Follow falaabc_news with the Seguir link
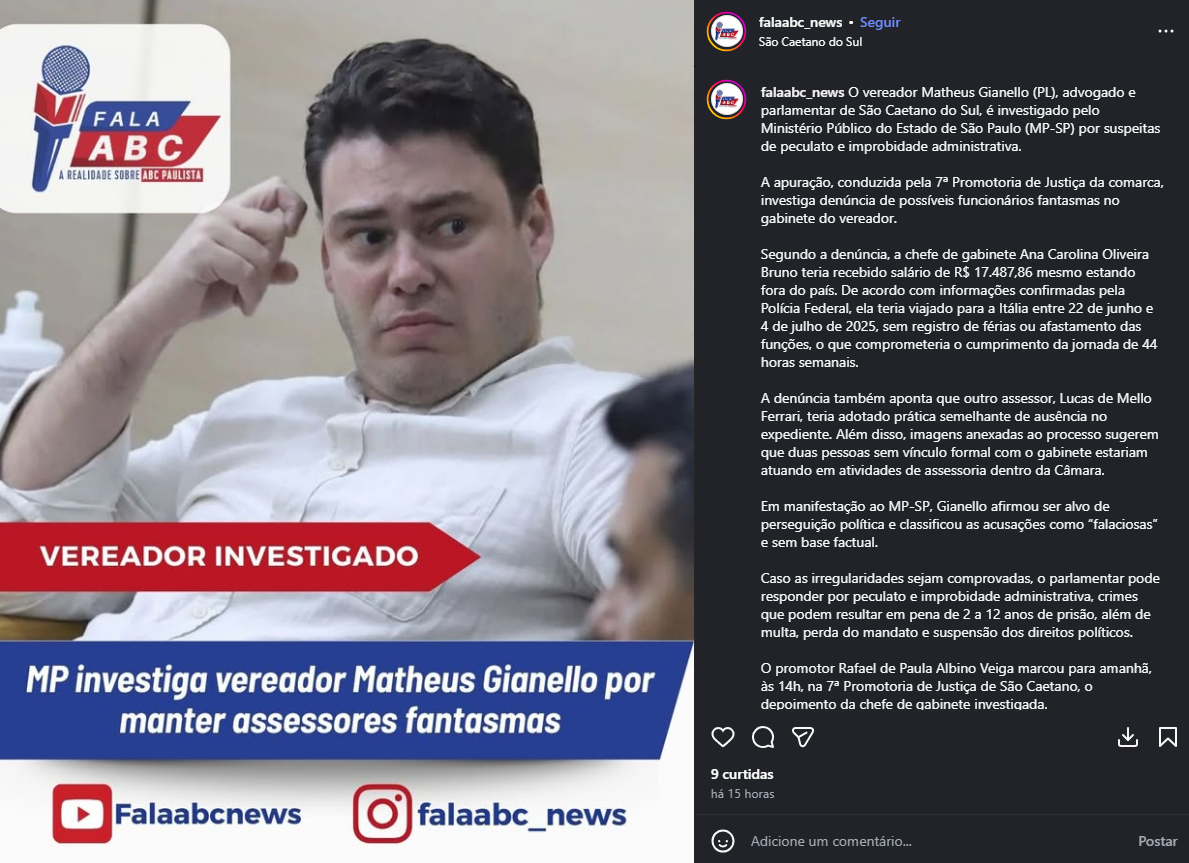1189x863 pixels. [x=880, y=22]
